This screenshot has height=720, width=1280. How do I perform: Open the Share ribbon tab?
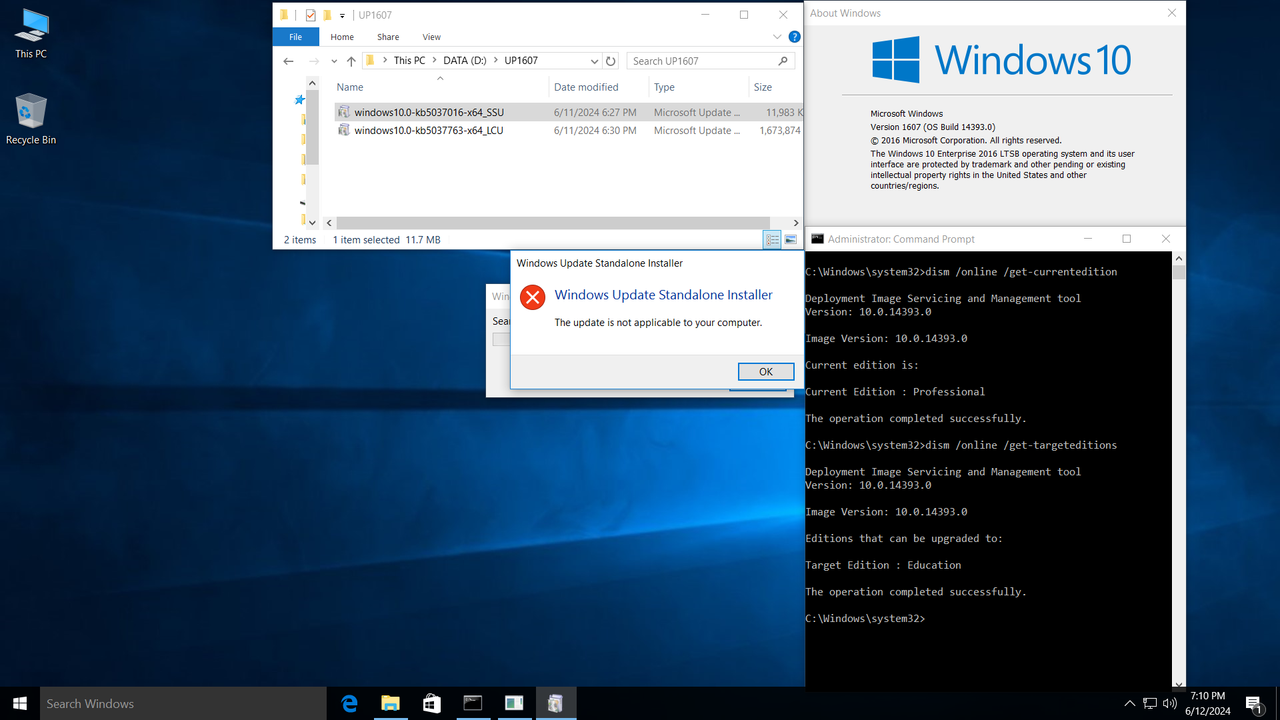[x=388, y=37]
